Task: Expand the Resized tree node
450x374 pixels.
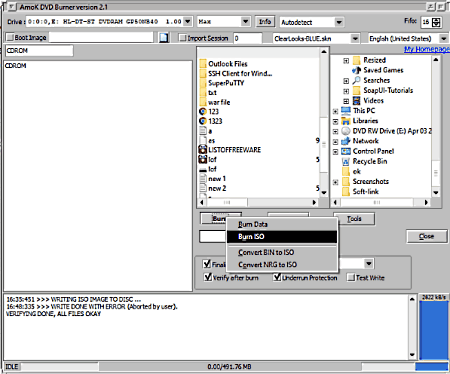Action: pos(346,61)
